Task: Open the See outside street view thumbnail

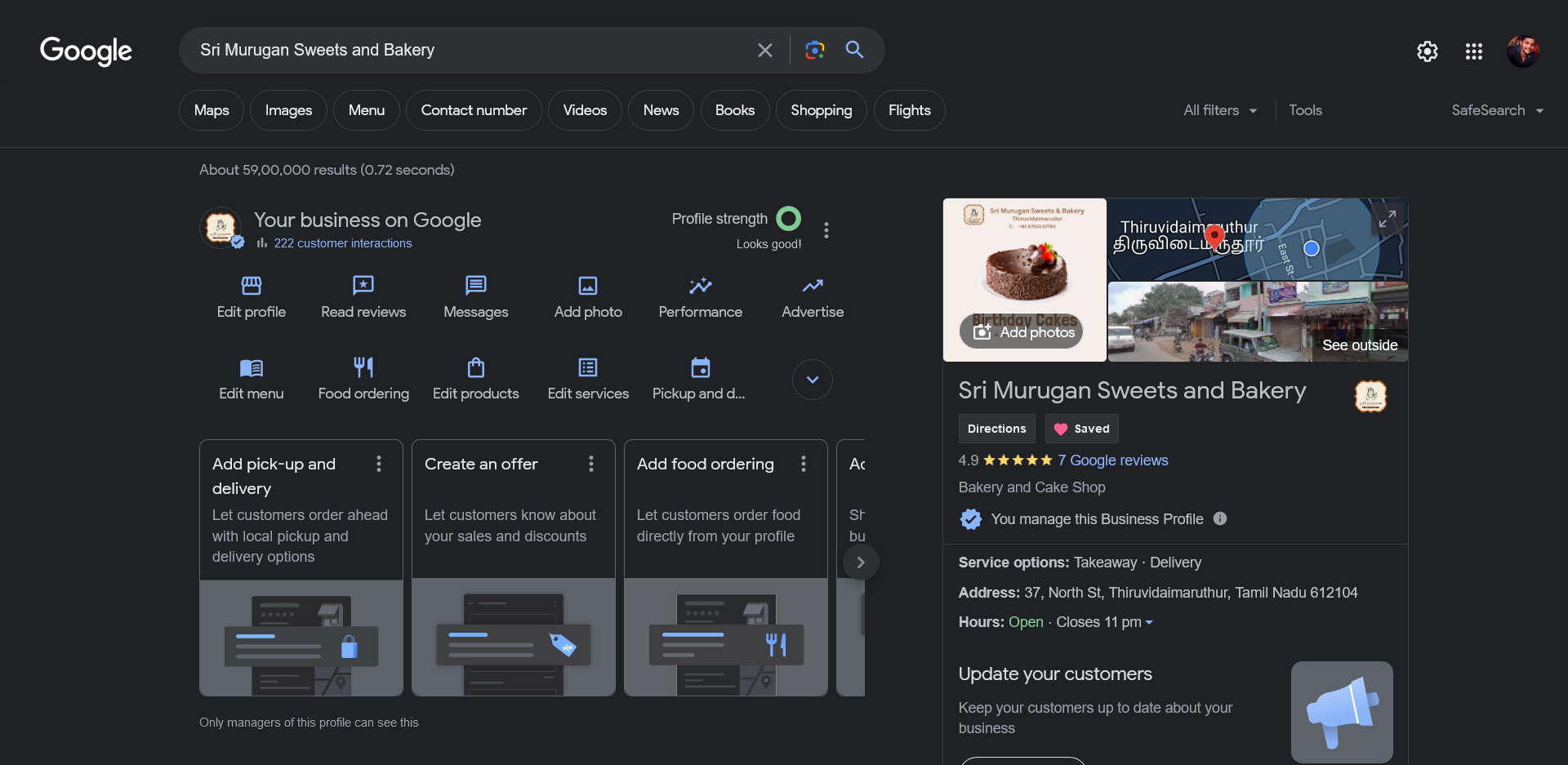Action: (1257, 322)
